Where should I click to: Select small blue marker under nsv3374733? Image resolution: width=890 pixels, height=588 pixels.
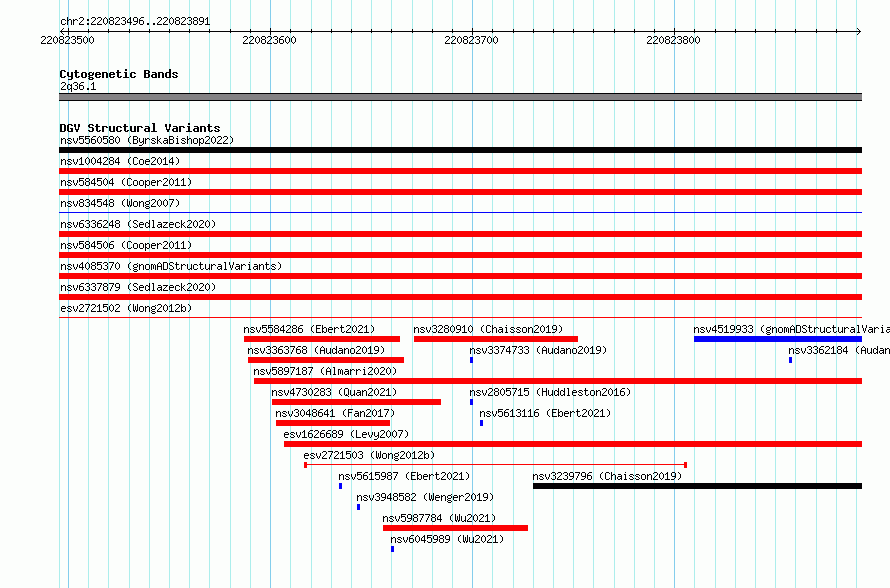tap(471, 360)
